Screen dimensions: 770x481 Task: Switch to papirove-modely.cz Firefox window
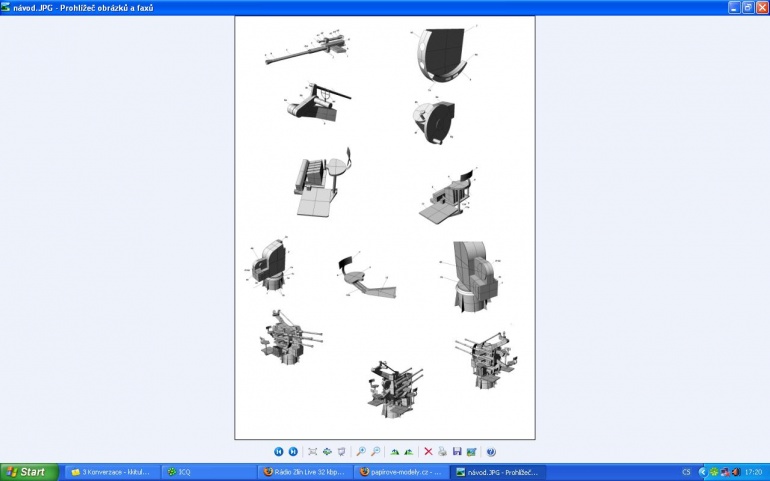[x=401, y=472]
